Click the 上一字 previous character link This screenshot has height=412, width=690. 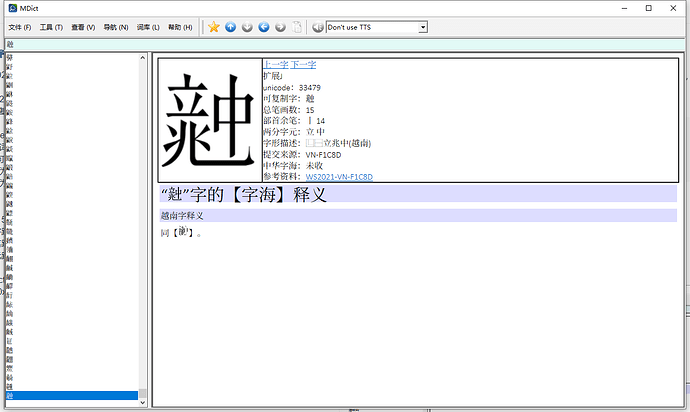275,65
